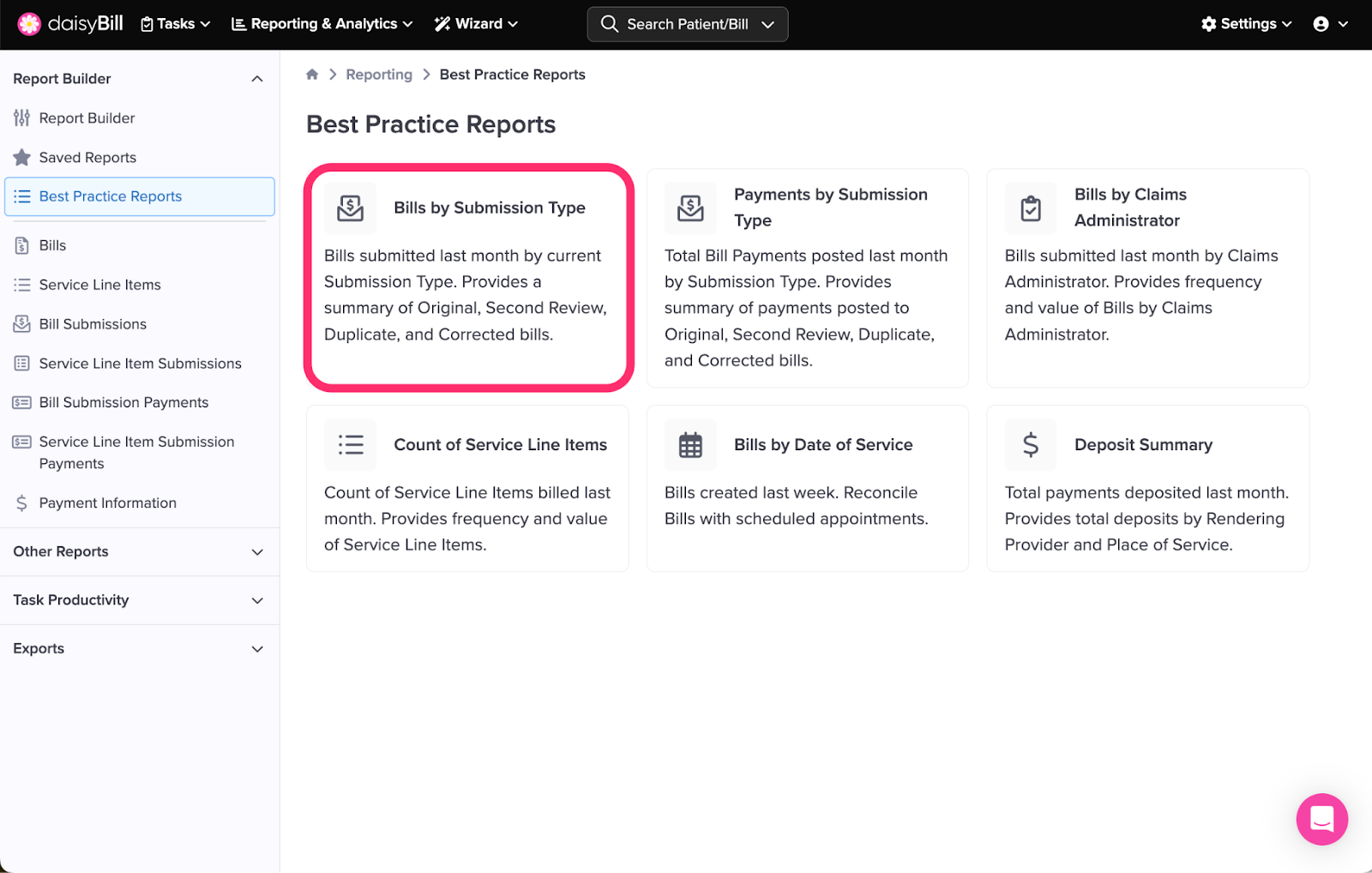1372x873 pixels.
Task: Click the Bills by Claims Administrator clipboard icon
Action: pyautogui.click(x=1031, y=208)
